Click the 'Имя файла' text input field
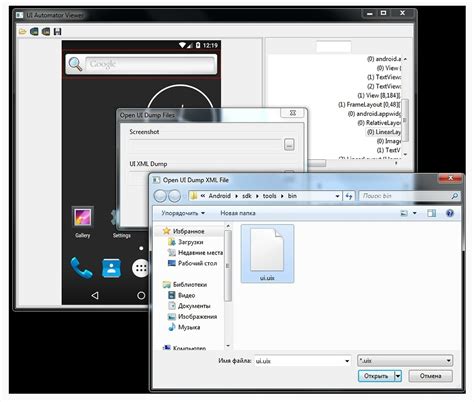 (298, 361)
